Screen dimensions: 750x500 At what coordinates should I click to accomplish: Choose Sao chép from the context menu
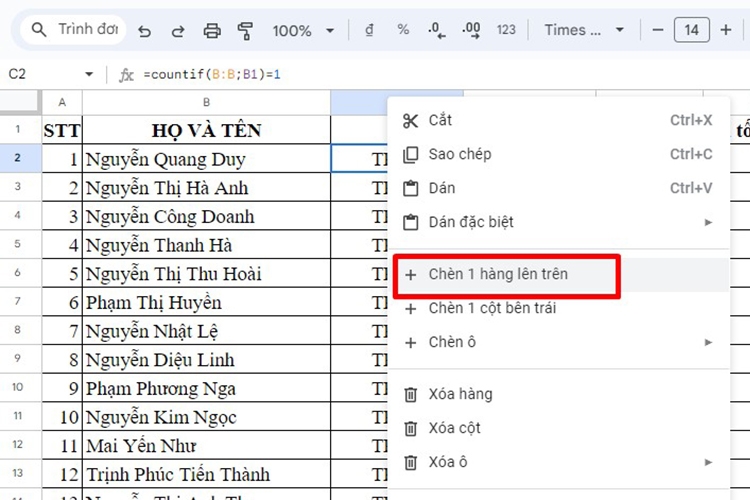[x=558, y=154]
